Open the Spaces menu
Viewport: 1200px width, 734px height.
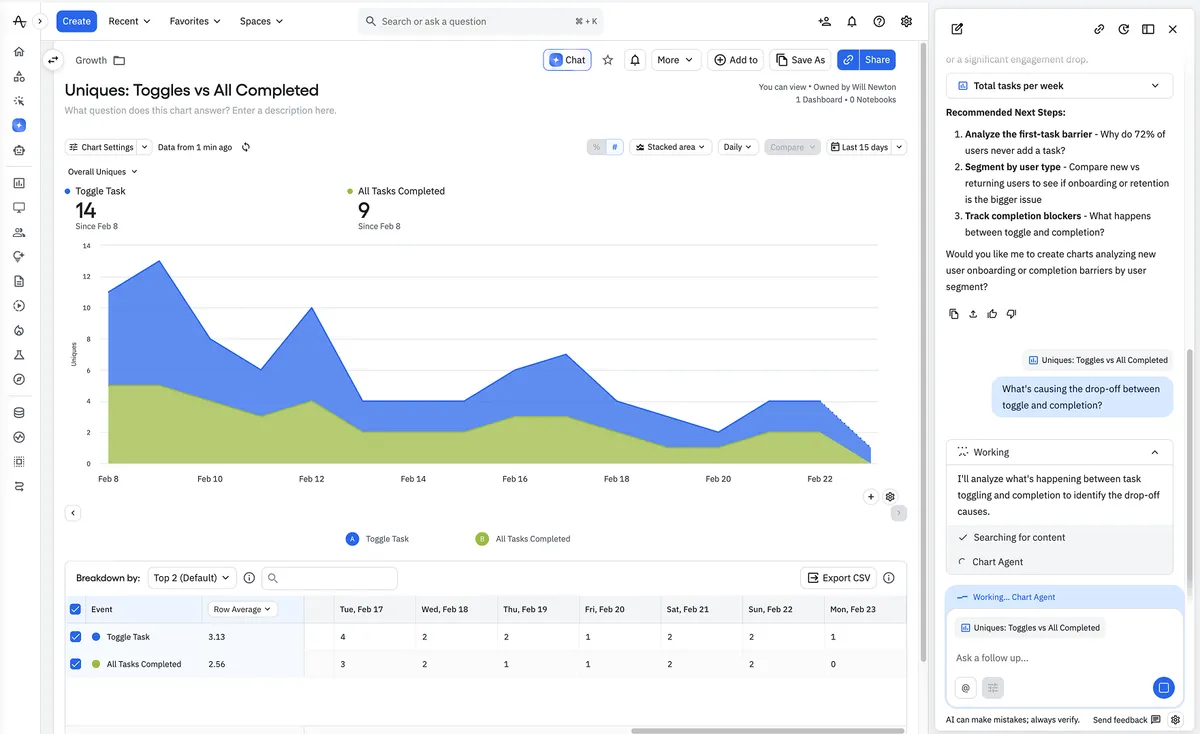pos(258,20)
